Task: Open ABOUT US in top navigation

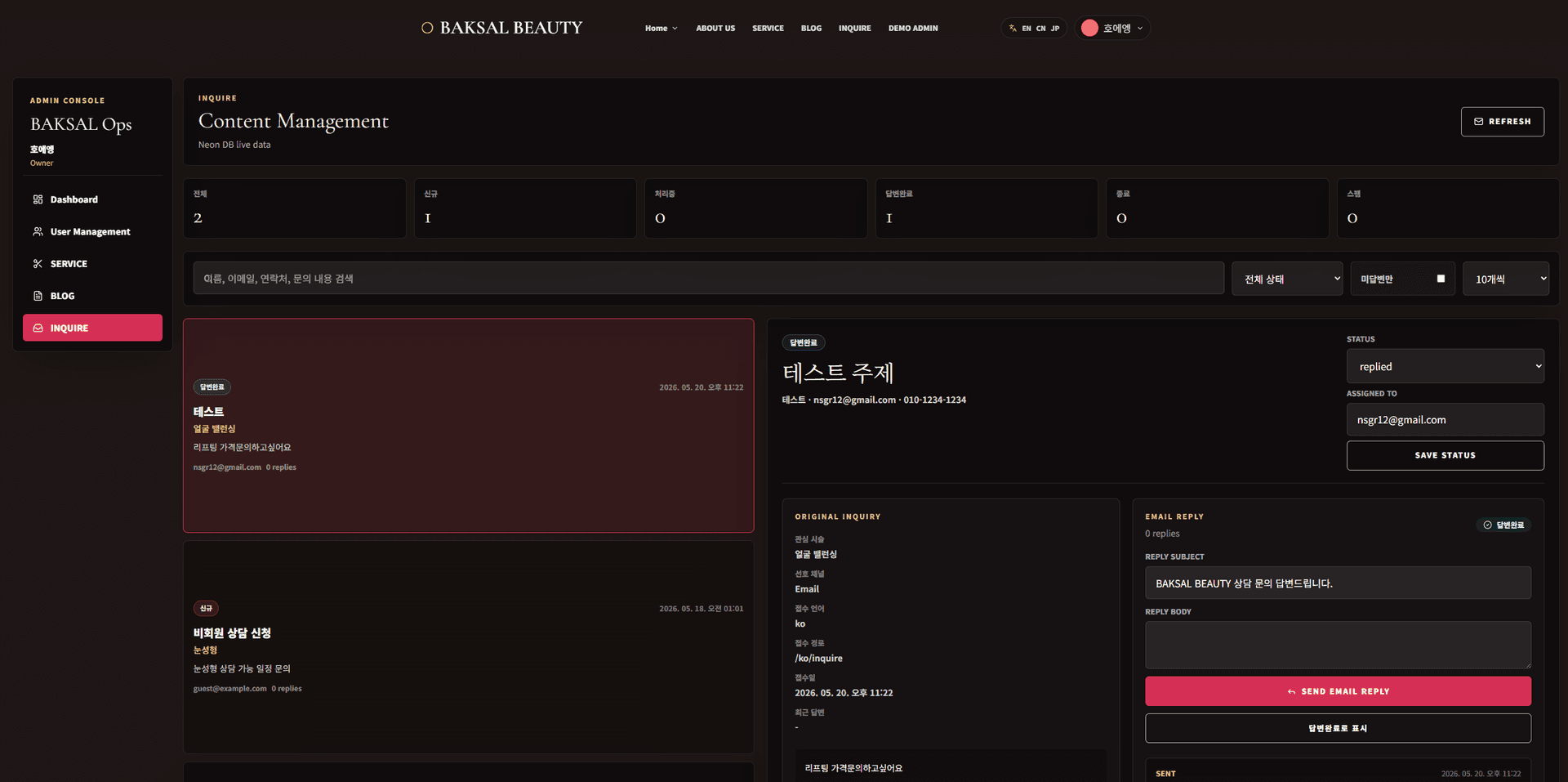Action: 715,29
